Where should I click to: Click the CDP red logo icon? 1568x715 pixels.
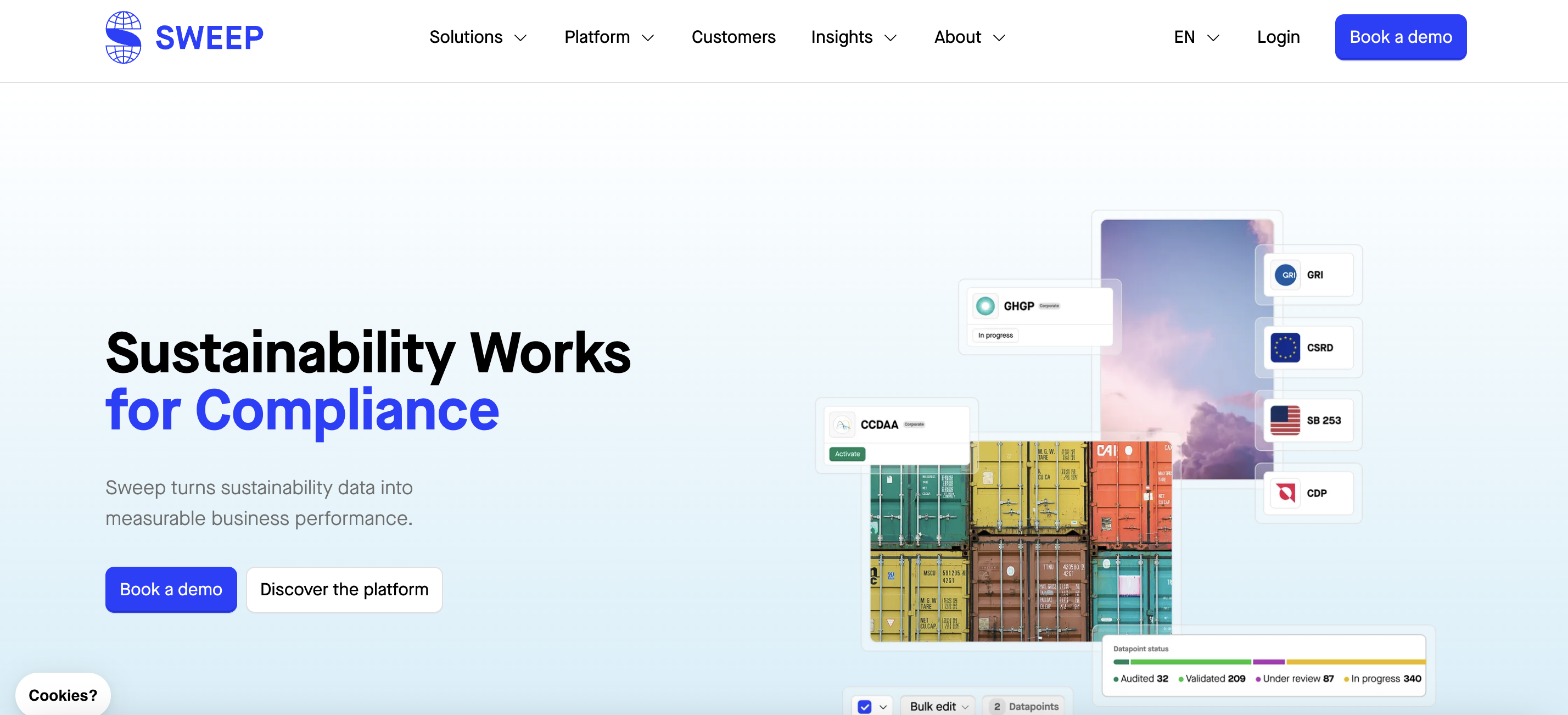[x=1286, y=493]
